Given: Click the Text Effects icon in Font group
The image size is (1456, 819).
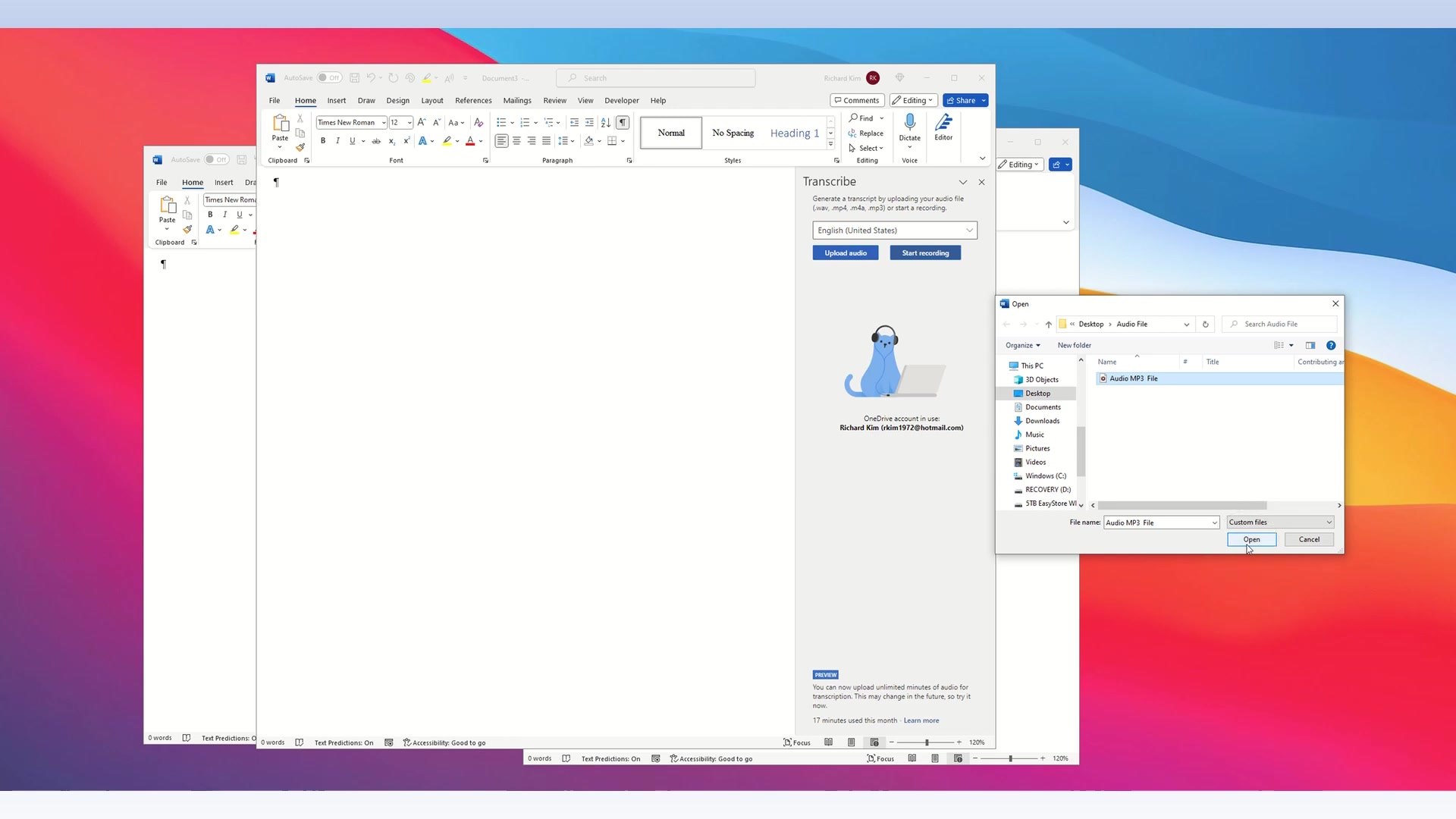Looking at the screenshot, I should [422, 141].
